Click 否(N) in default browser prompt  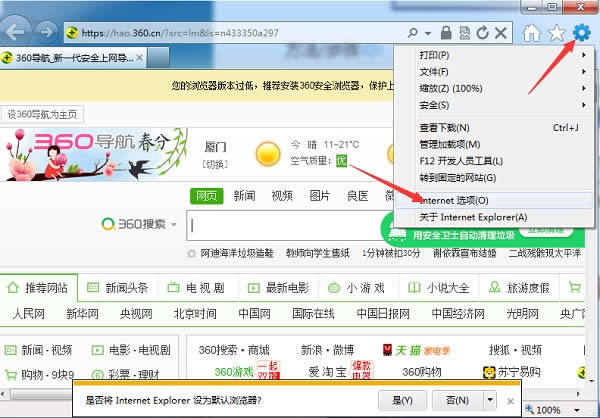click(458, 400)
